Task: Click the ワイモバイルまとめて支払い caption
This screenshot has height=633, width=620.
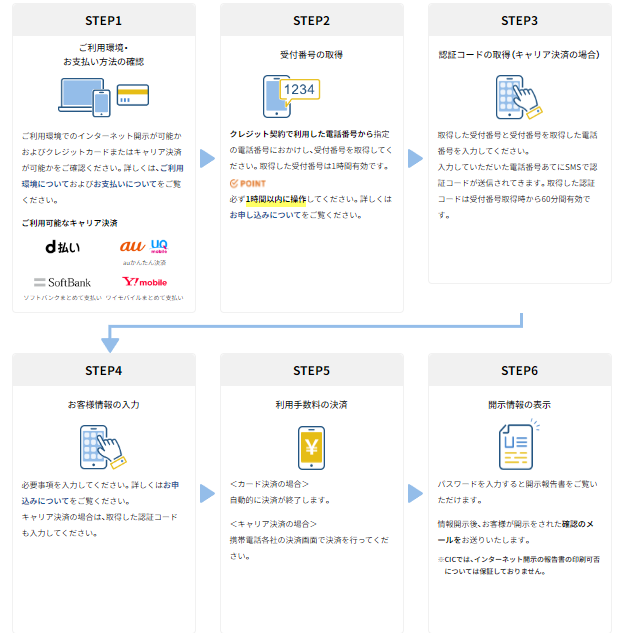Action: pos(145,298)
